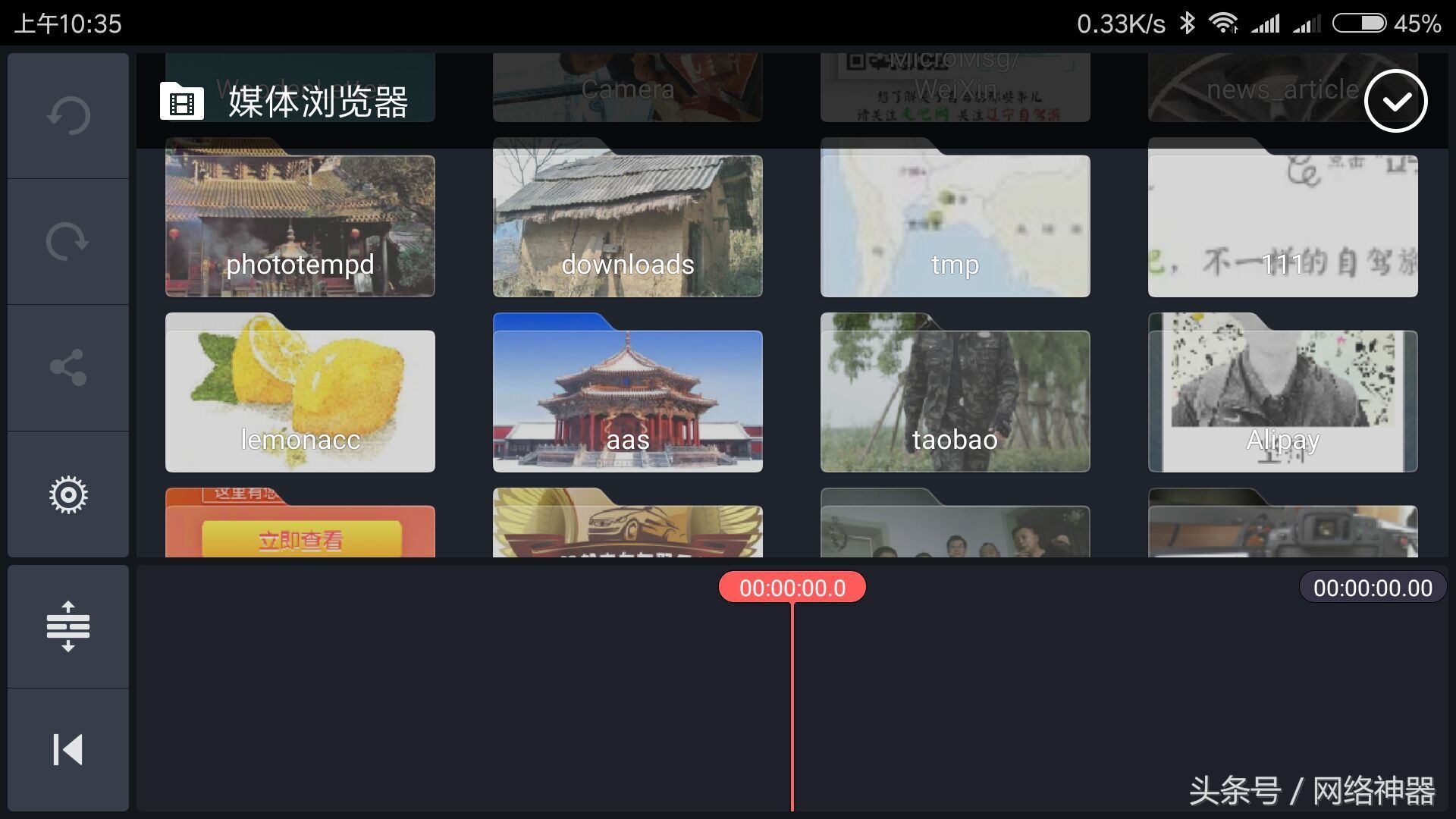Click the red playhead marker on timeline
The width and height of the screenshot is (1456, 819).
792,587
